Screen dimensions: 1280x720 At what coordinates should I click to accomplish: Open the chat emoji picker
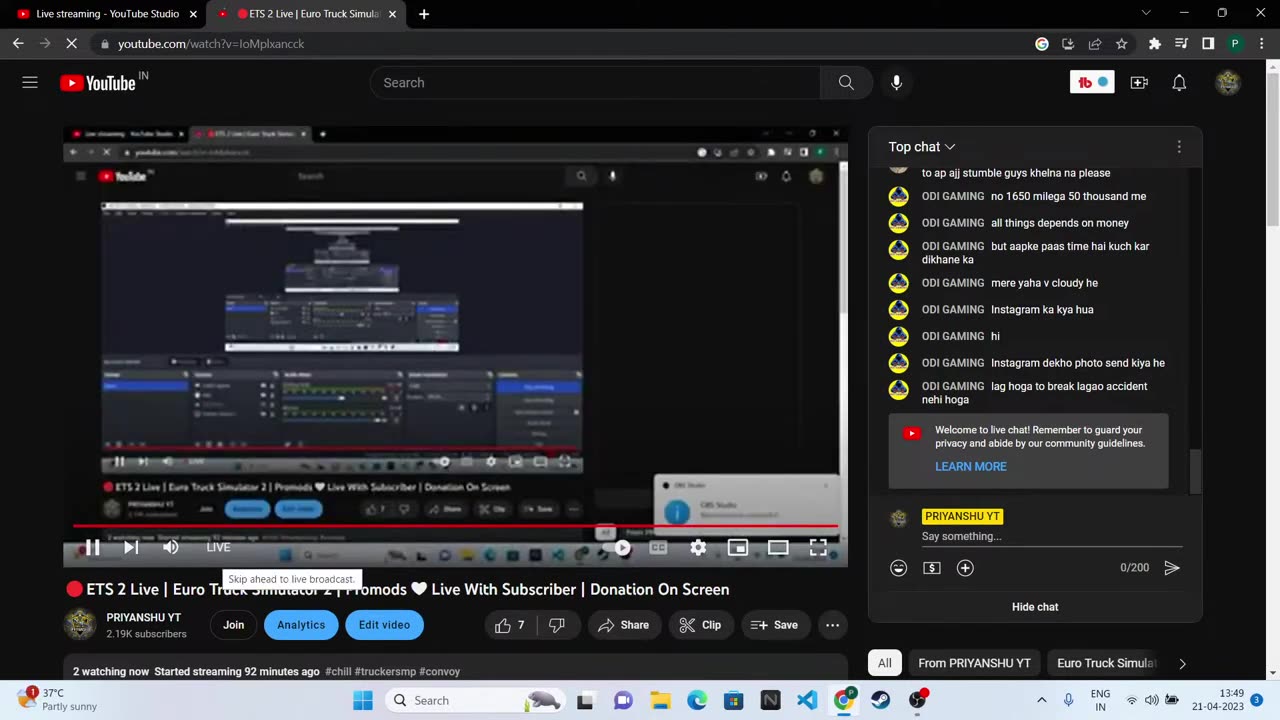tap(899, 568)
